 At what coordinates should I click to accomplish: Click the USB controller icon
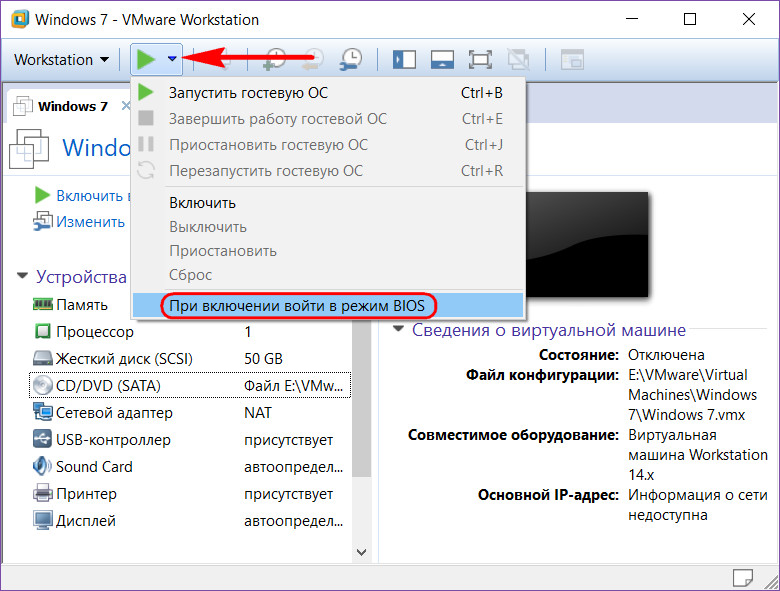(42, 439)
